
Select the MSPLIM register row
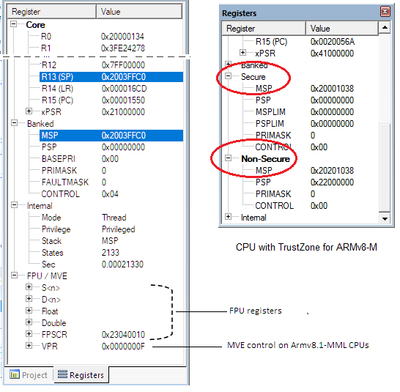(316, 112)
